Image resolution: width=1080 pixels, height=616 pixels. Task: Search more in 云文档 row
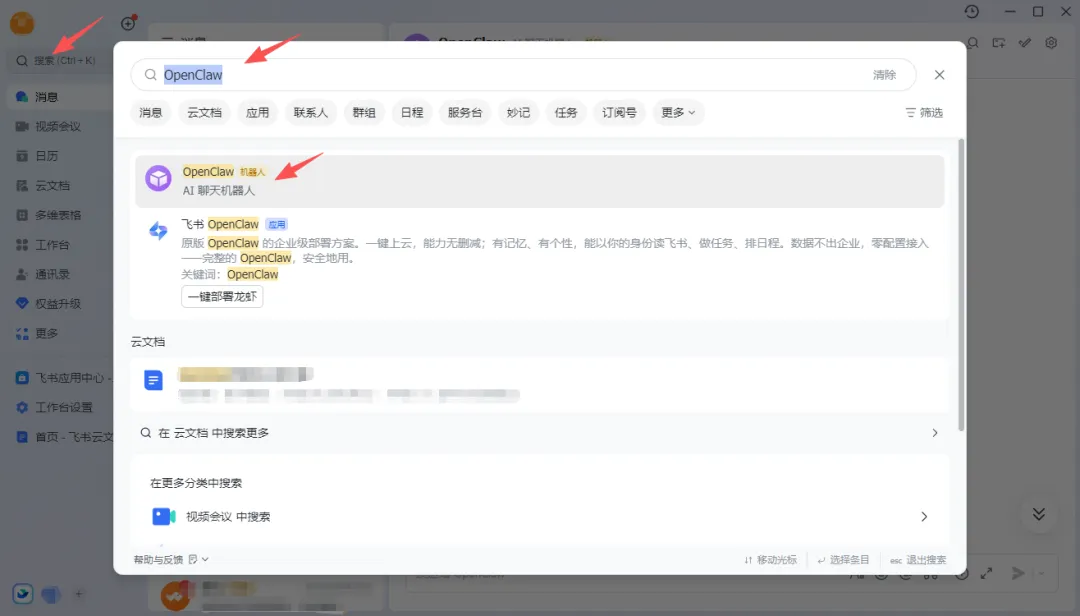coord(539,433)
